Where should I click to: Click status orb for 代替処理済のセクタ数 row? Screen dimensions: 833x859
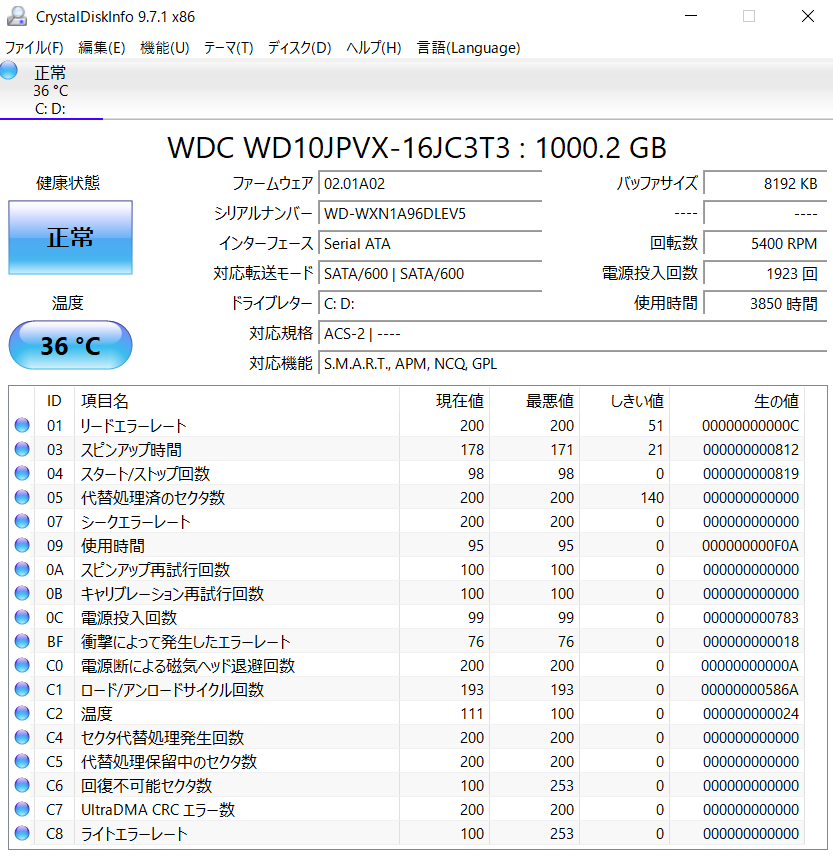[x=22, y=498]
